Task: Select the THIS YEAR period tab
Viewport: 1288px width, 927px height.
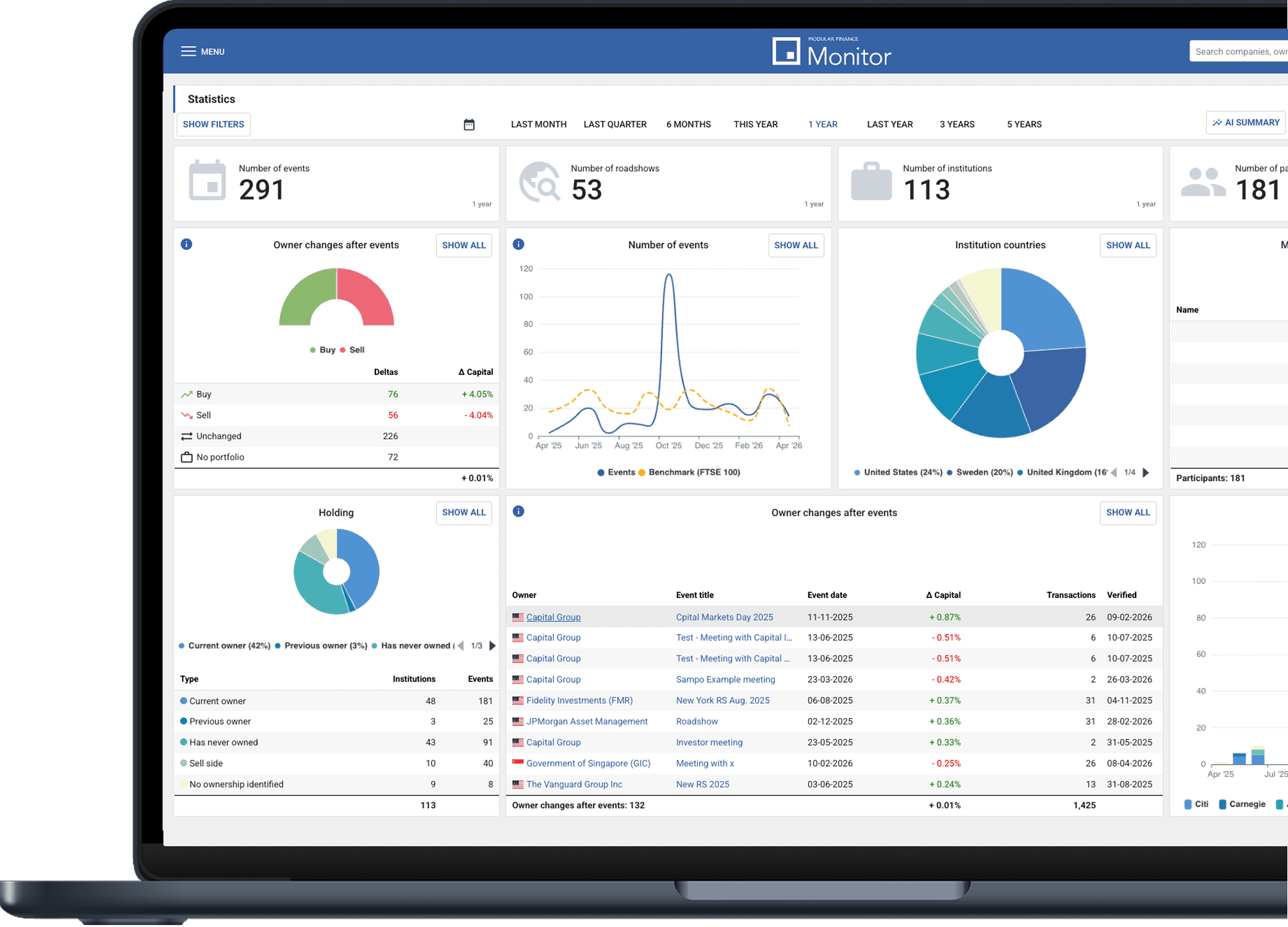Action: [755, 124]
